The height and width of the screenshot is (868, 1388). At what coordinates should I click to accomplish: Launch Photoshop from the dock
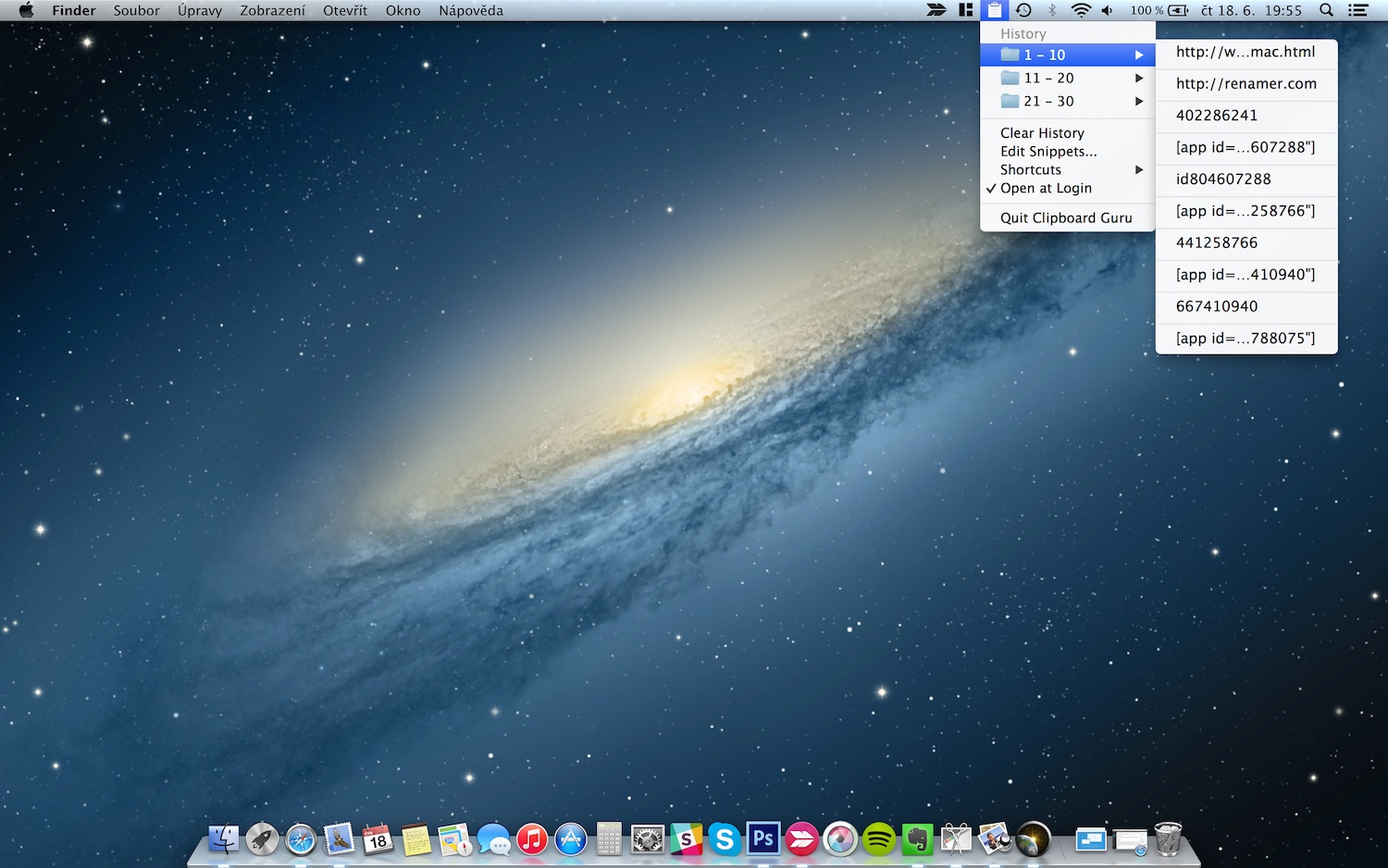click(763, 838)
